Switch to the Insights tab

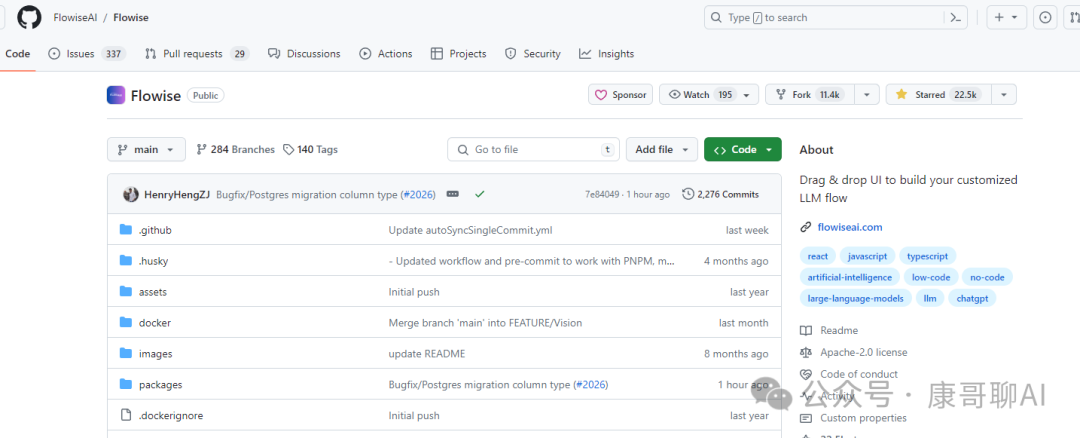point(606,54)
